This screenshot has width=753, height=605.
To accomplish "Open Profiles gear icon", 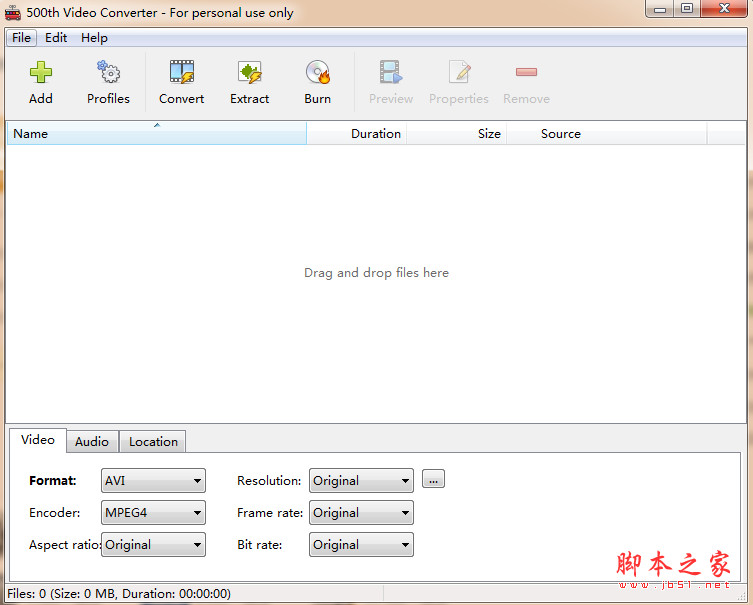I will coord(109,72).
